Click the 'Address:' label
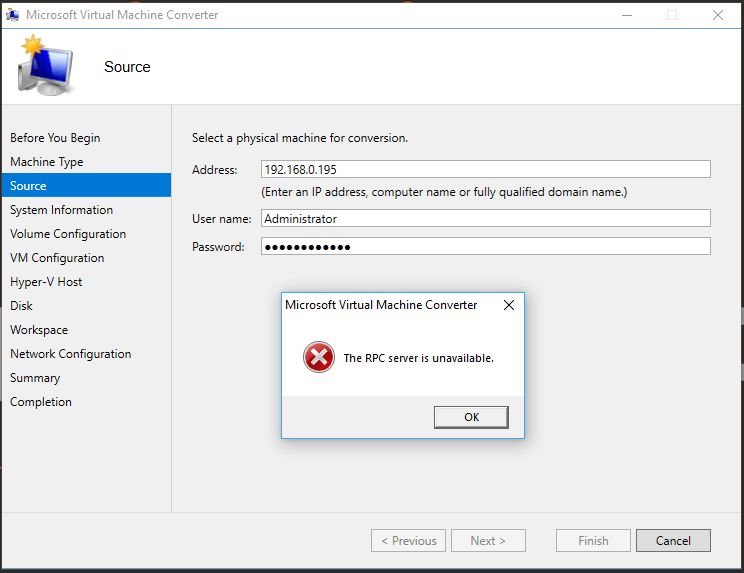This screenshot has height=573, width=744. point(214,170)
